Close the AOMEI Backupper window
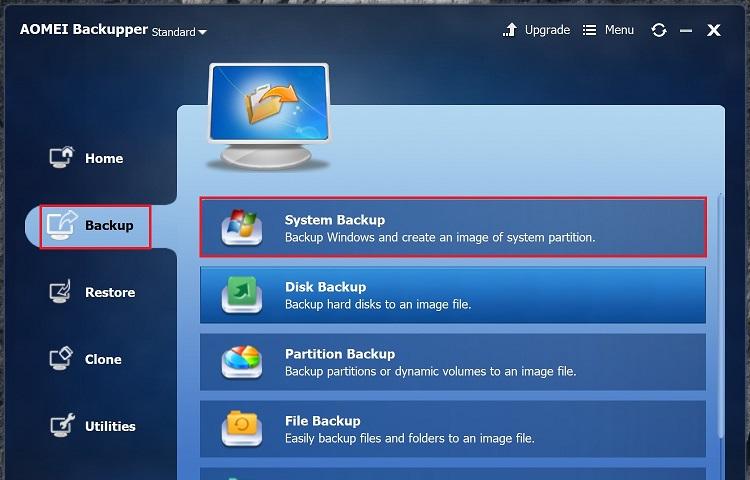Viewport: 750px width, 480px height. click(x=714, y=31)
